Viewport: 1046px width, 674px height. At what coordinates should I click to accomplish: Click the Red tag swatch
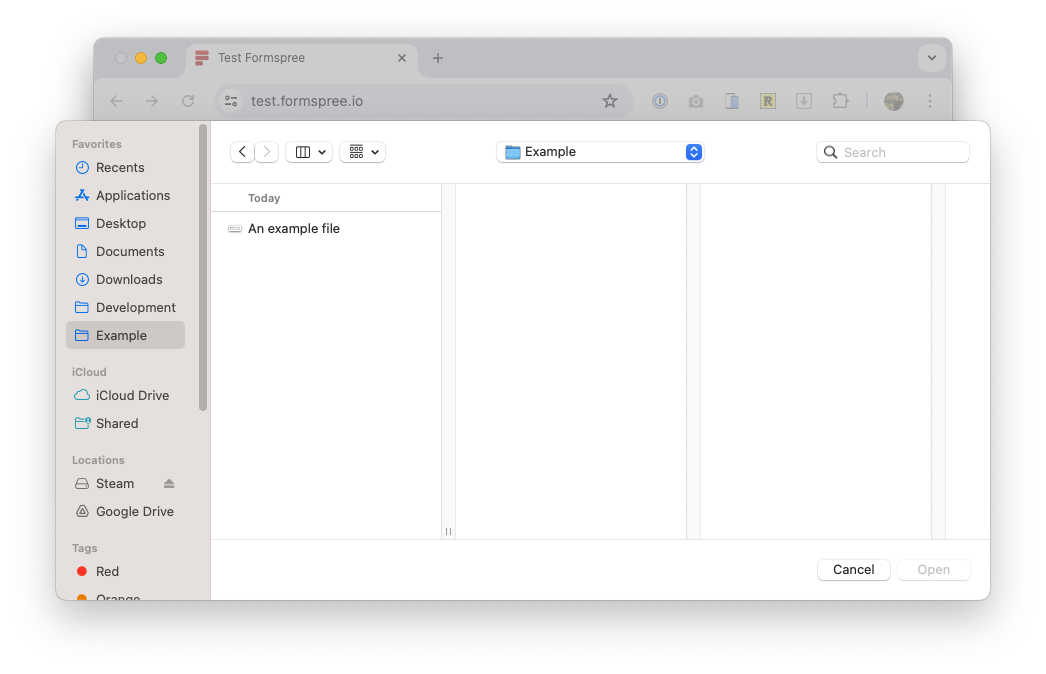(x=82, y=571)
